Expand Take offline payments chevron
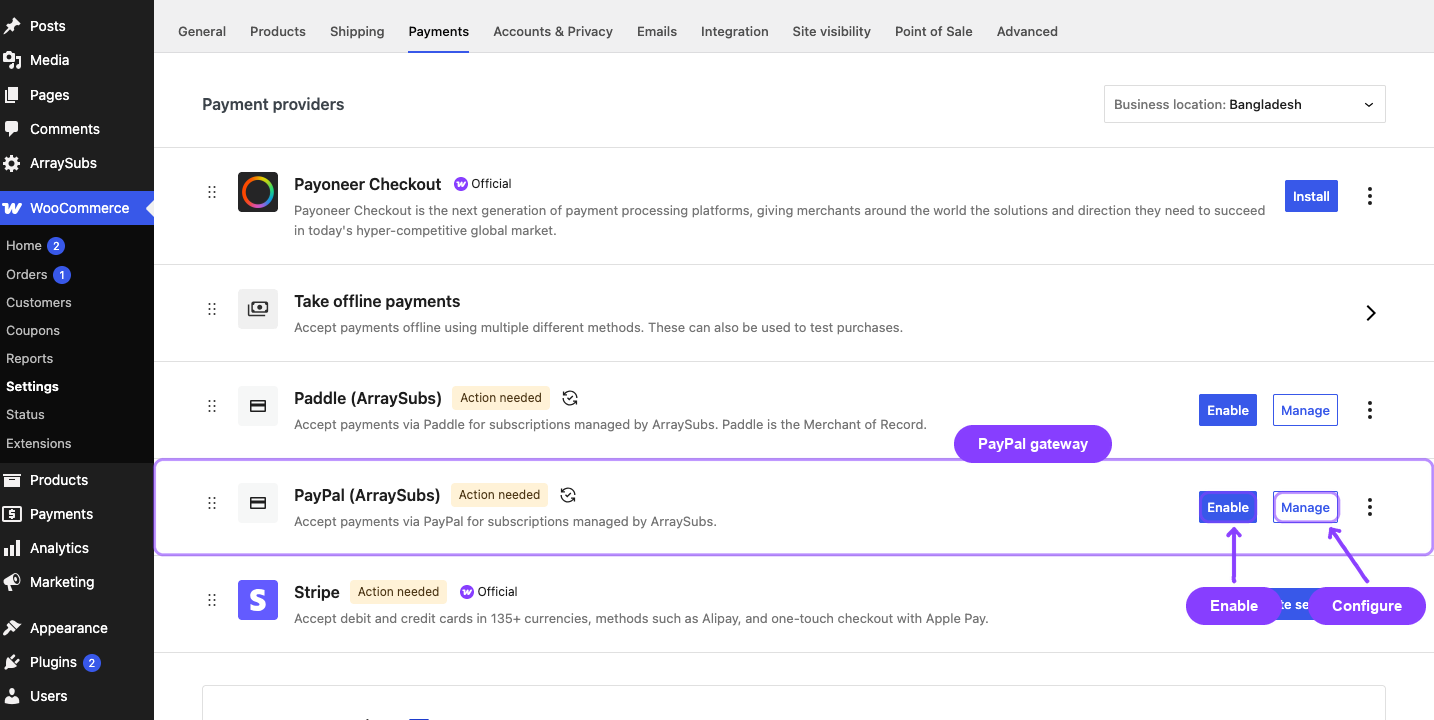 pos(1371,313)
